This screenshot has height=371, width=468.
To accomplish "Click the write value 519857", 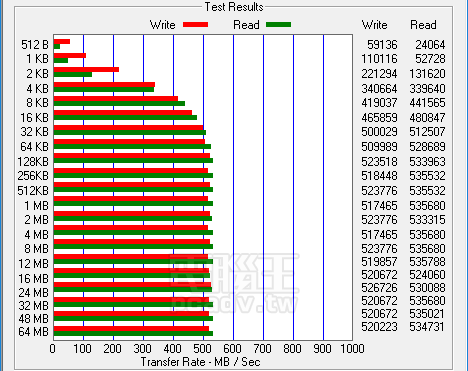I will 380,262.
